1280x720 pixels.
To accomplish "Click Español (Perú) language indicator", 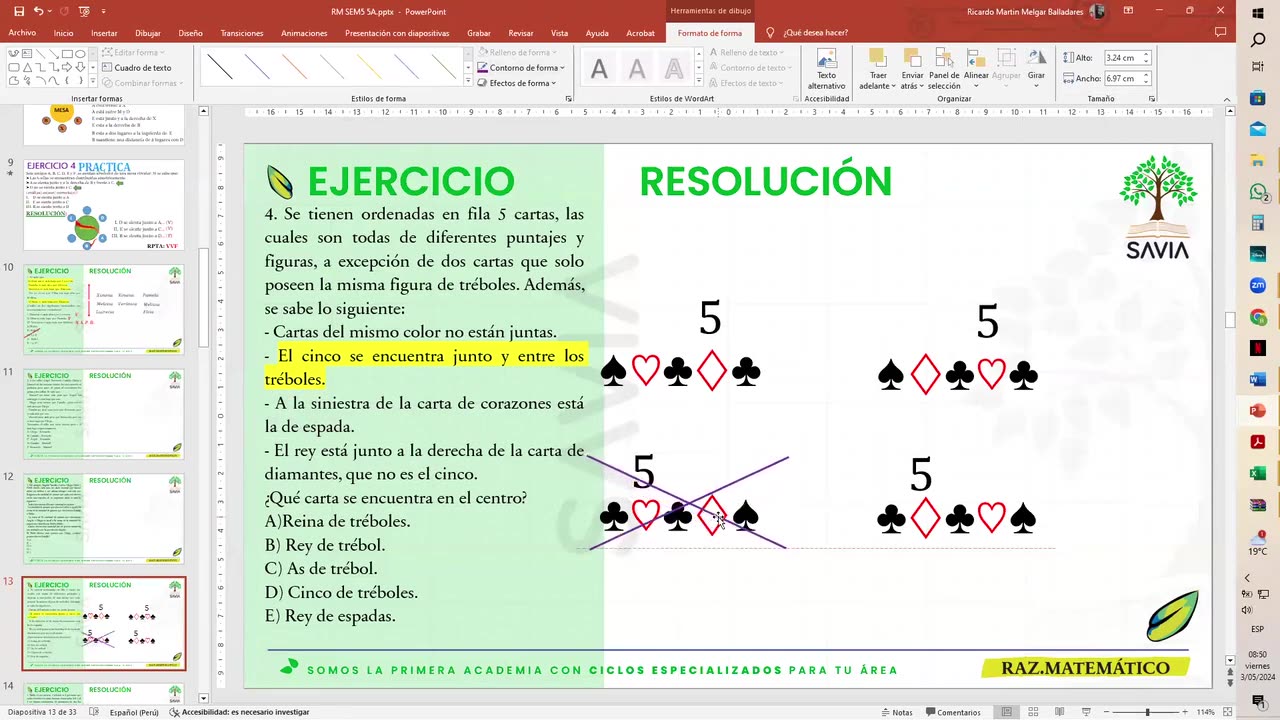I will click(133, 712).
